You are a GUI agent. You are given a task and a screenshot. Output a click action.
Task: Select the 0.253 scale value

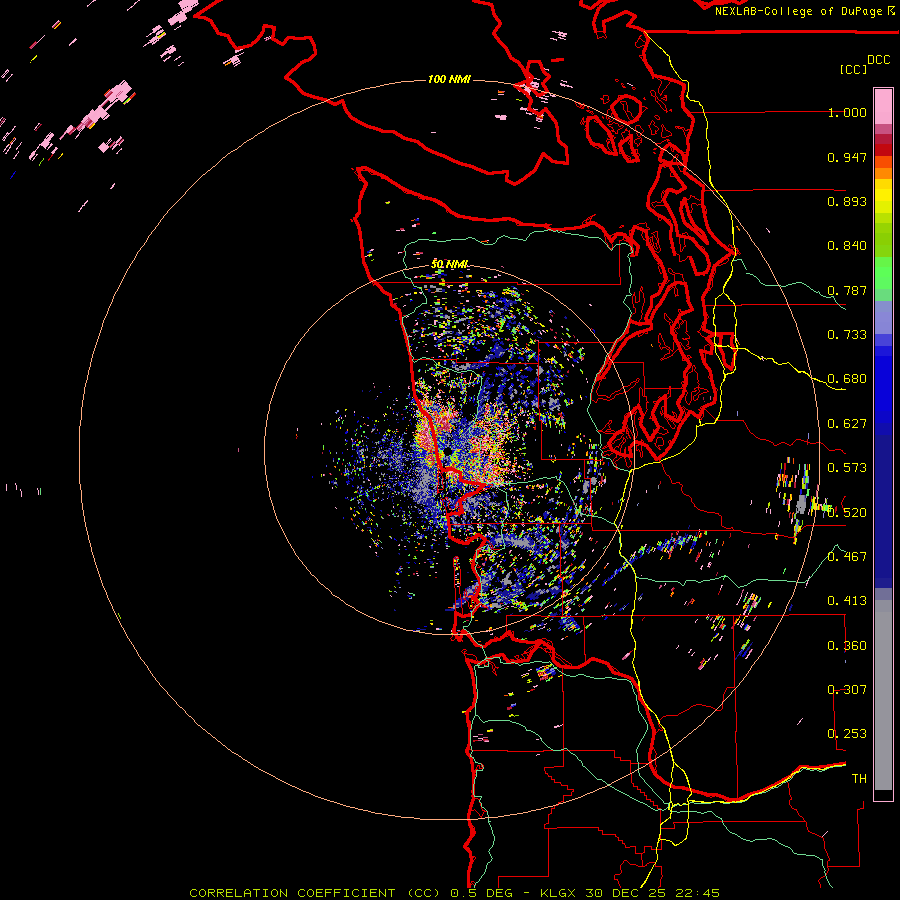(x=847, y=734)
